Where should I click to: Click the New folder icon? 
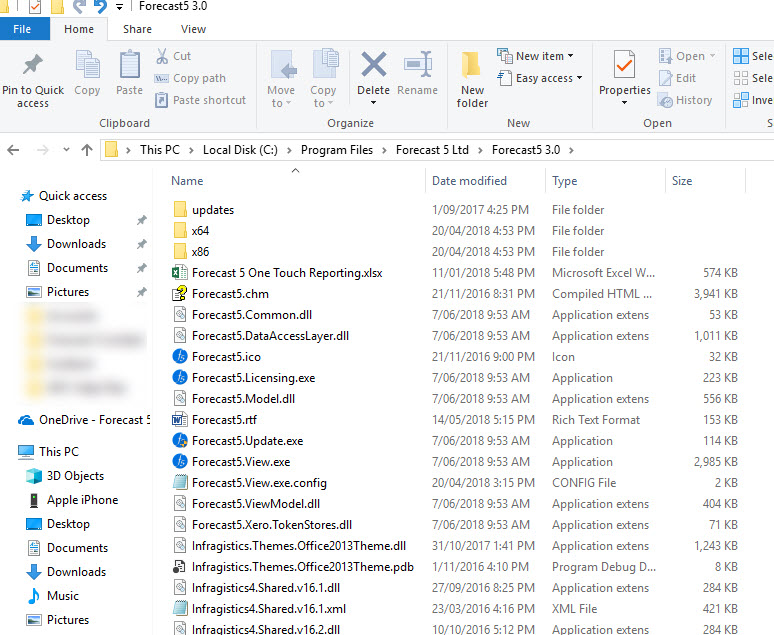click(472, 65)
